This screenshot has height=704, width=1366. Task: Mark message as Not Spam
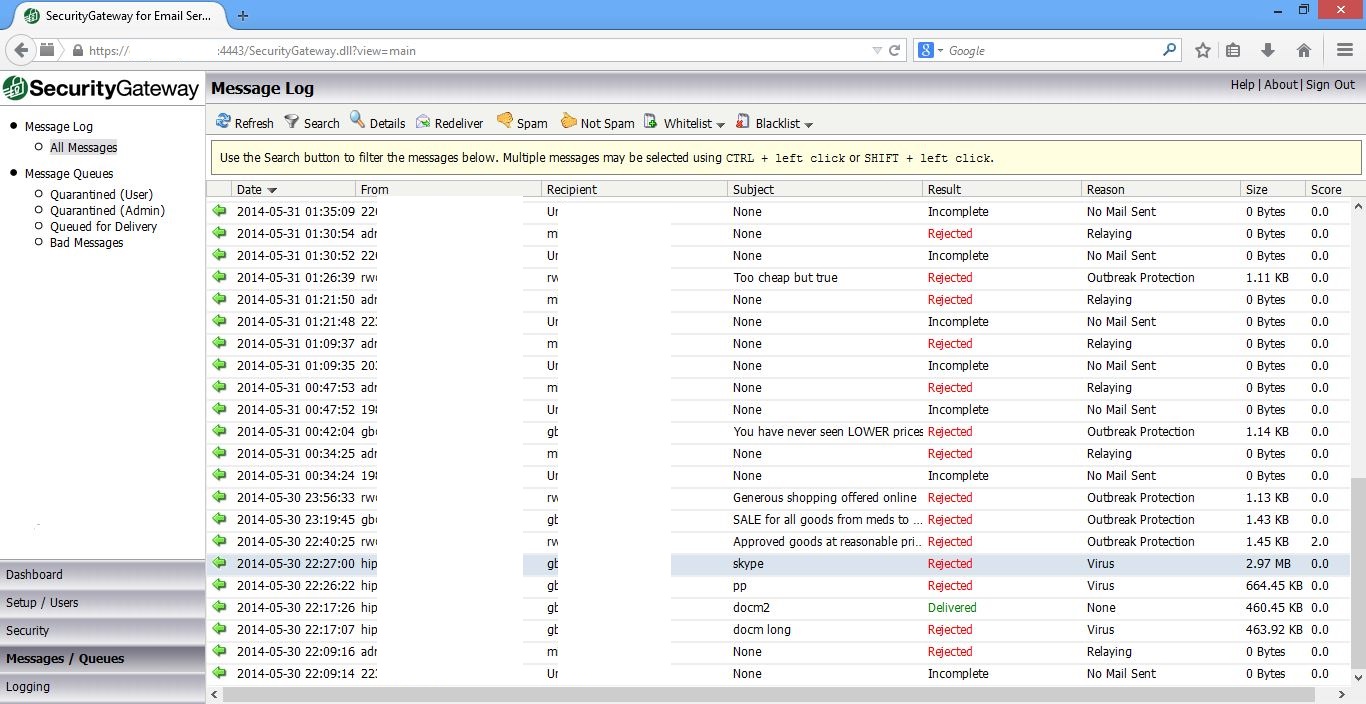[569, 122]
